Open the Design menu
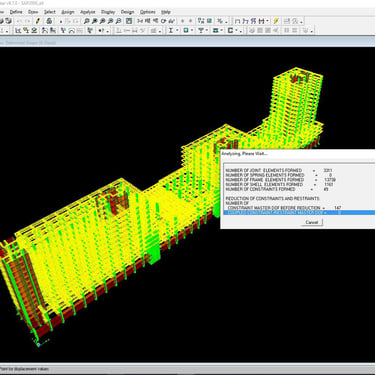 (127, 12)
